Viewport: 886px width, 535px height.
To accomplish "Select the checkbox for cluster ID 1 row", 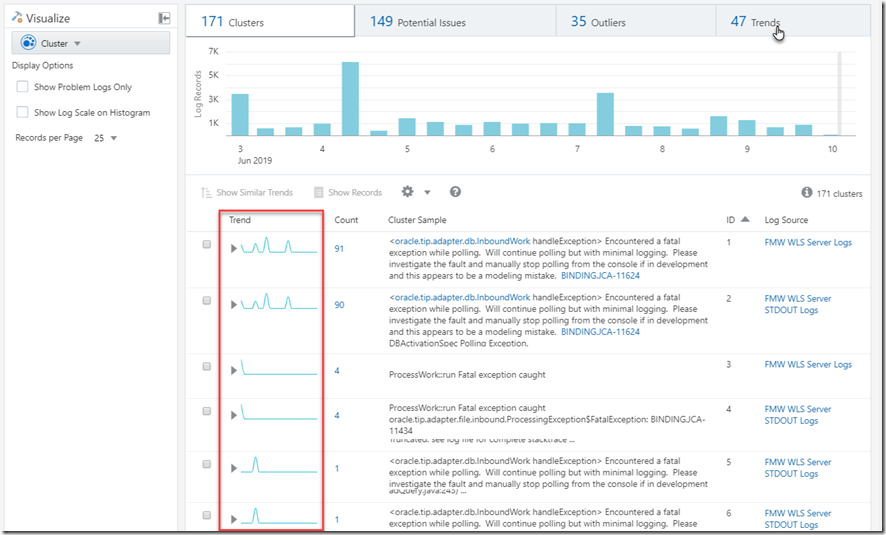I will coord(207,244).
